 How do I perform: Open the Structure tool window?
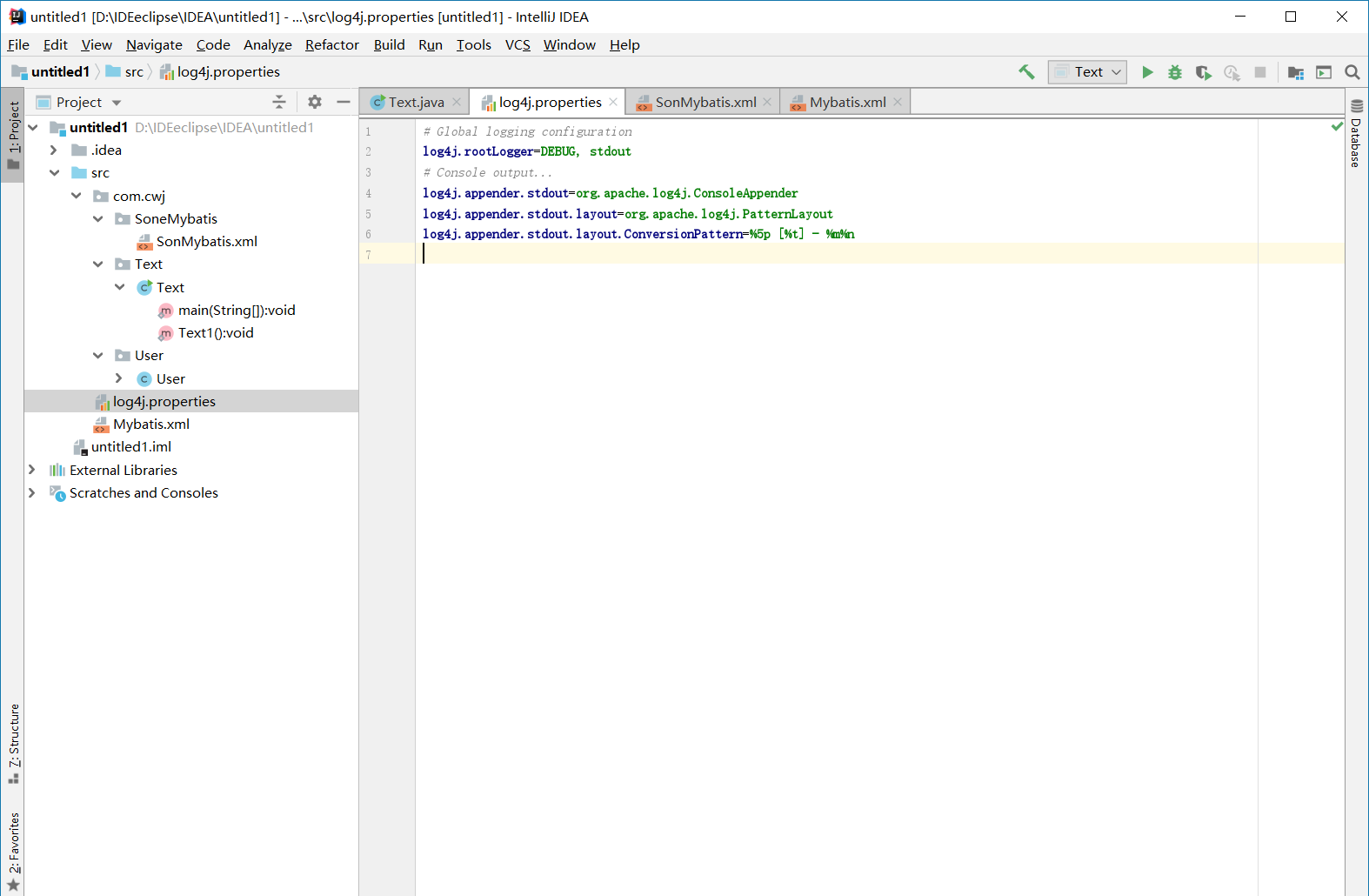pos(13,744)
